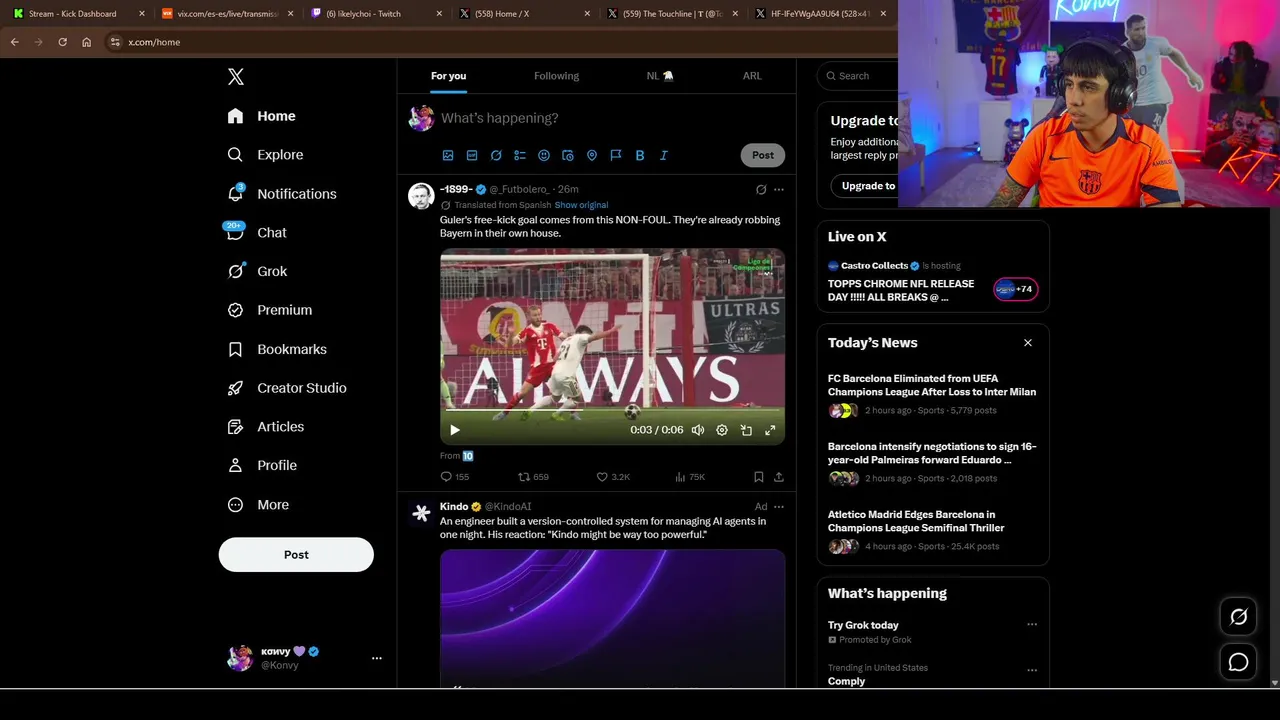The width and height of the screenshot is (1280, 720).
Task: Open more options on Kindo ad
Action: [x=779, y=507]
